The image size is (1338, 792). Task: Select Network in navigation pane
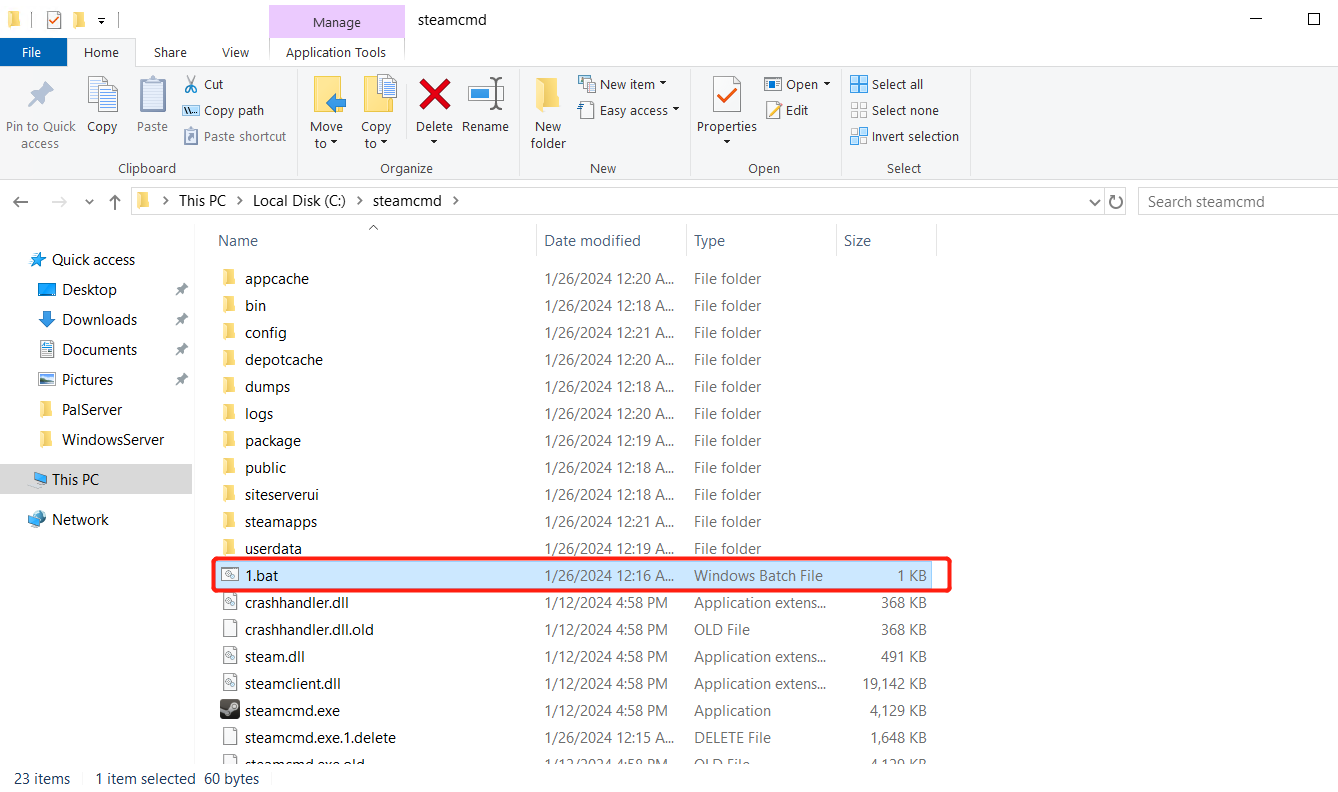(x=80, y=519)
